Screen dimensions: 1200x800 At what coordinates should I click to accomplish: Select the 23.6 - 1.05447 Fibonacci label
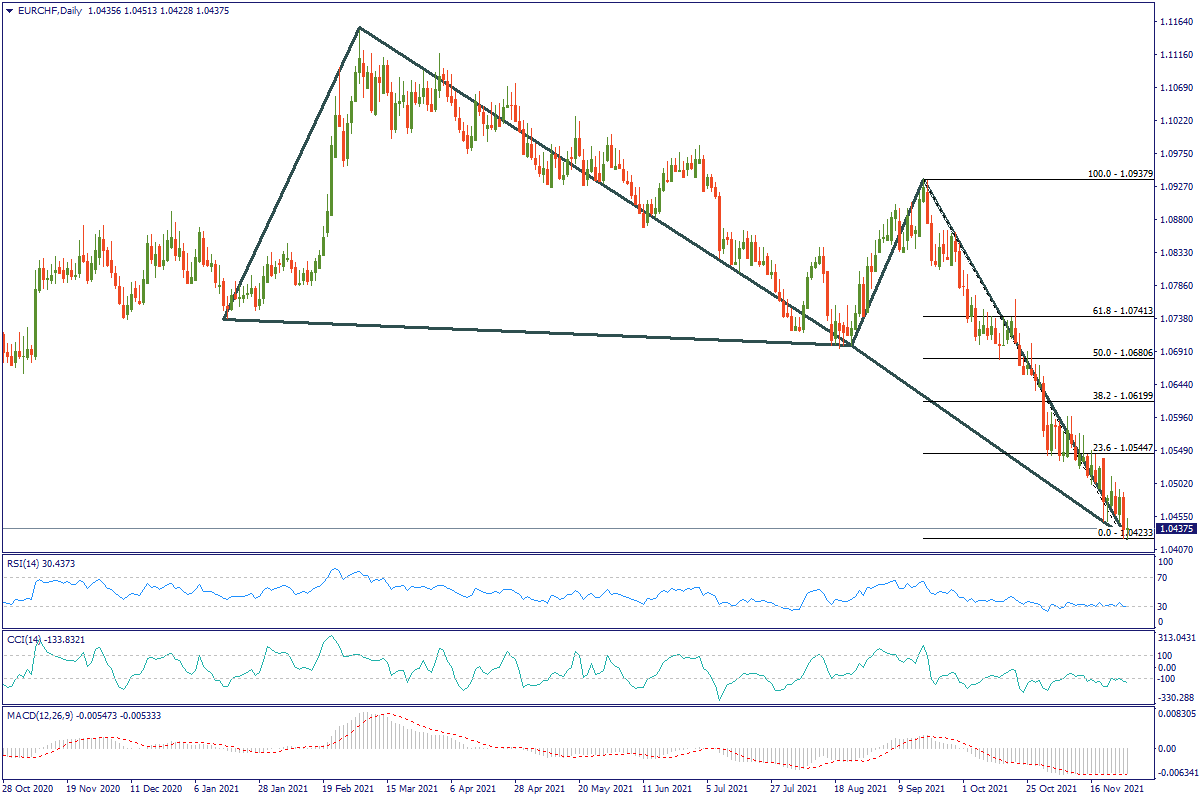(1122, 448)
